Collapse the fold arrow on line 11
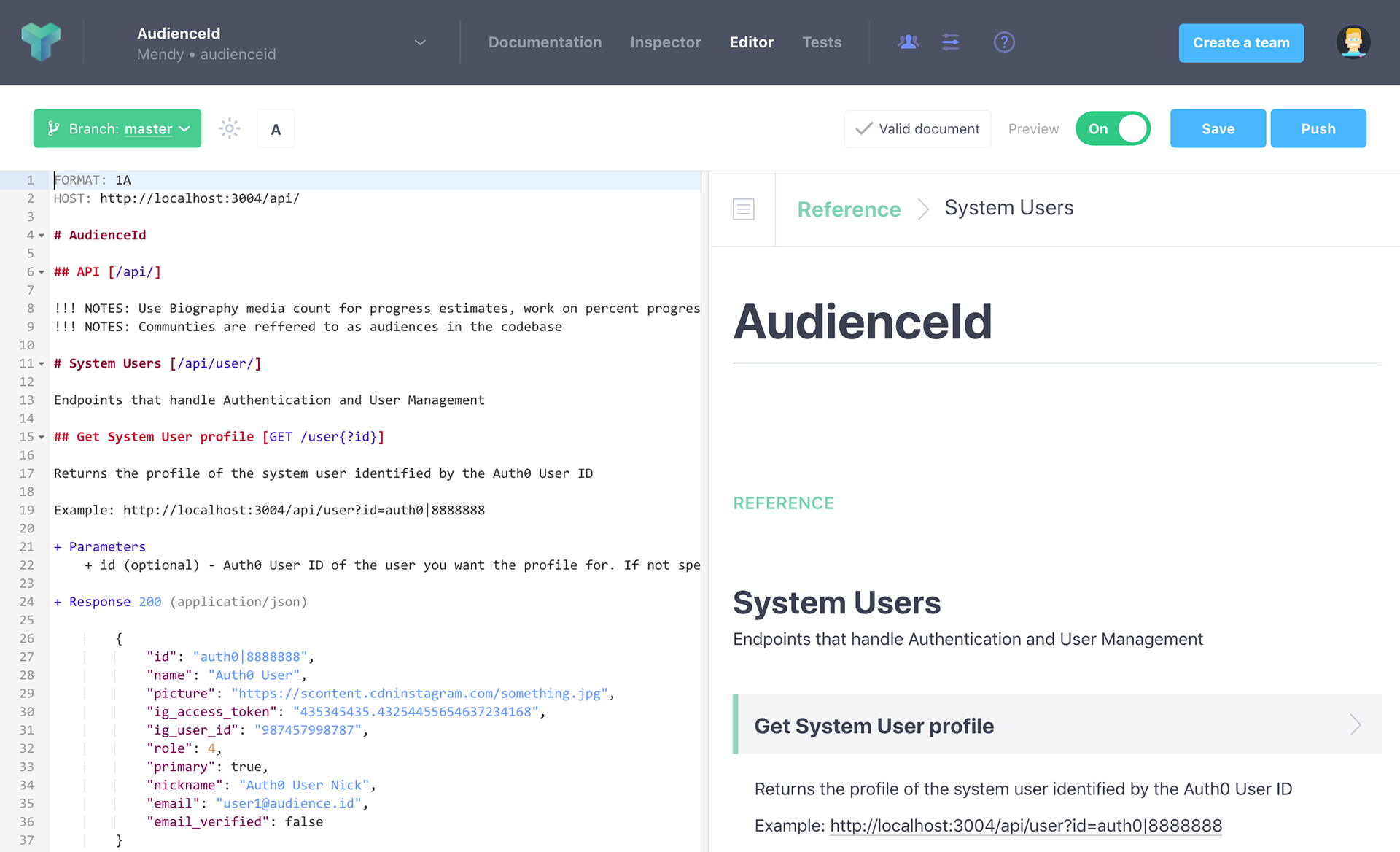 click(x=42, y=364)
